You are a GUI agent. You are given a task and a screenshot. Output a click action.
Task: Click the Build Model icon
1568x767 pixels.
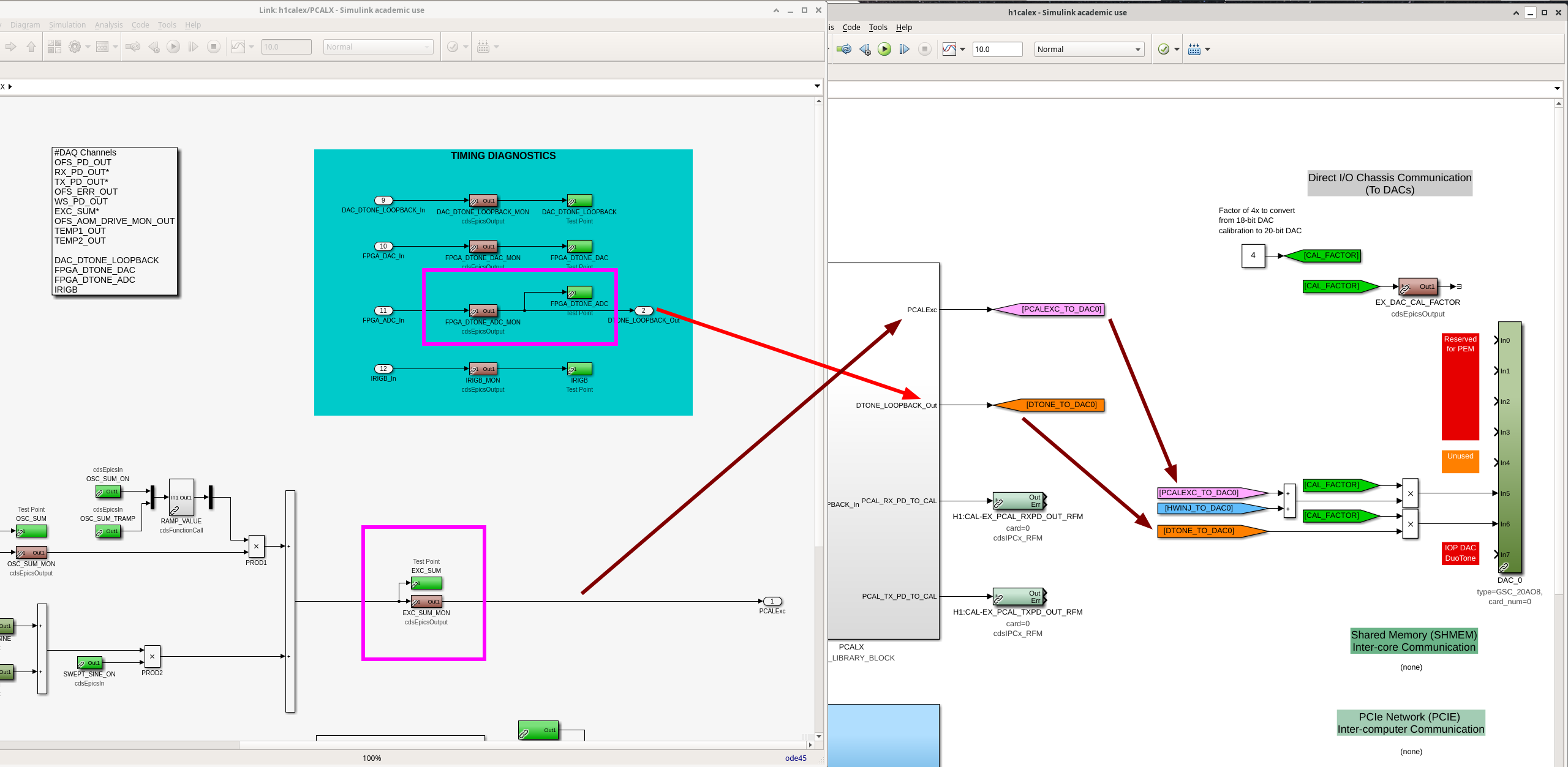coord(1194,49)
